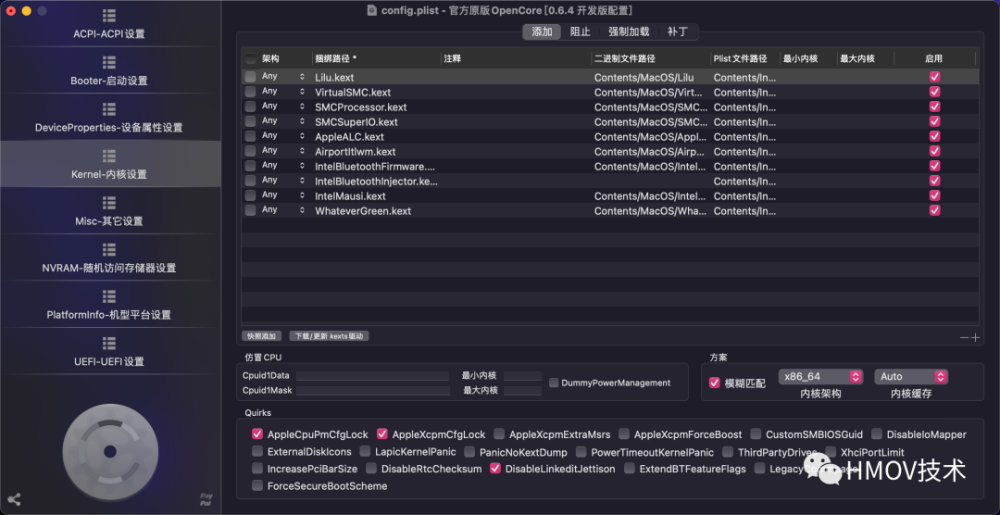1000x515 pixels.
Task: Open the Booter boot settings icon
Action: click(x=109, y=62)
